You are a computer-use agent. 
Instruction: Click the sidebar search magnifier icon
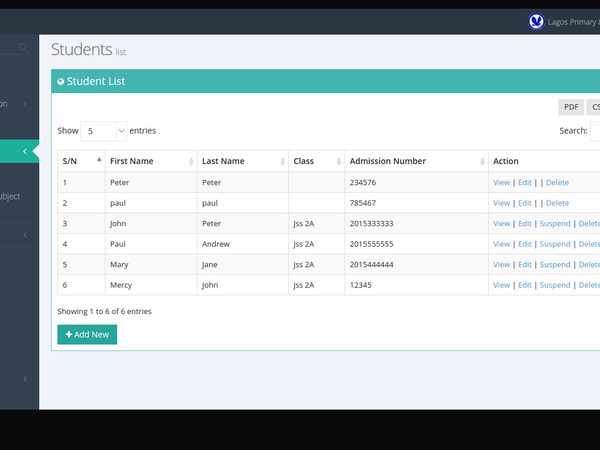click(x=23, y=47)
